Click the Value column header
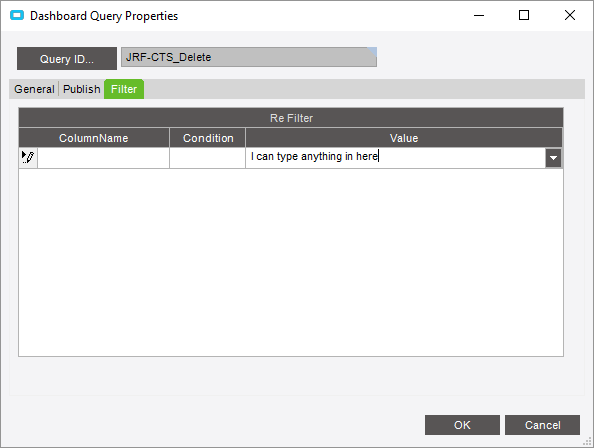The width and height of the screenshot is (594, 448). coord(404,138)
